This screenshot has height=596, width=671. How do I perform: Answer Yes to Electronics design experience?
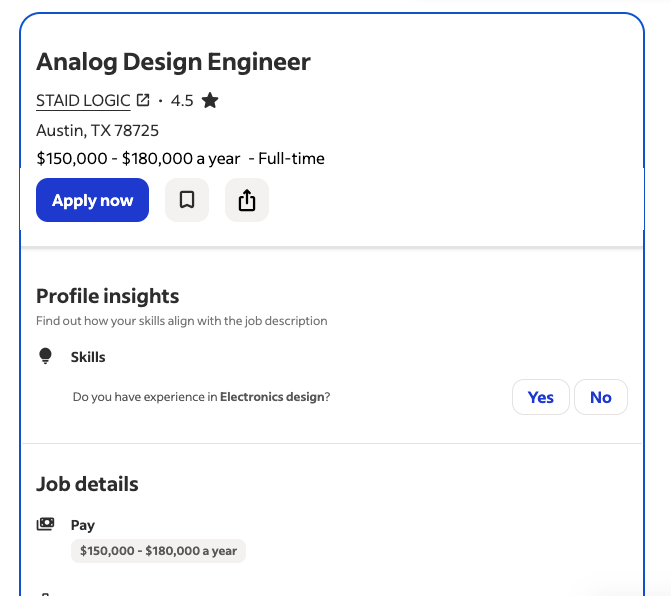[x=540, y=397]
